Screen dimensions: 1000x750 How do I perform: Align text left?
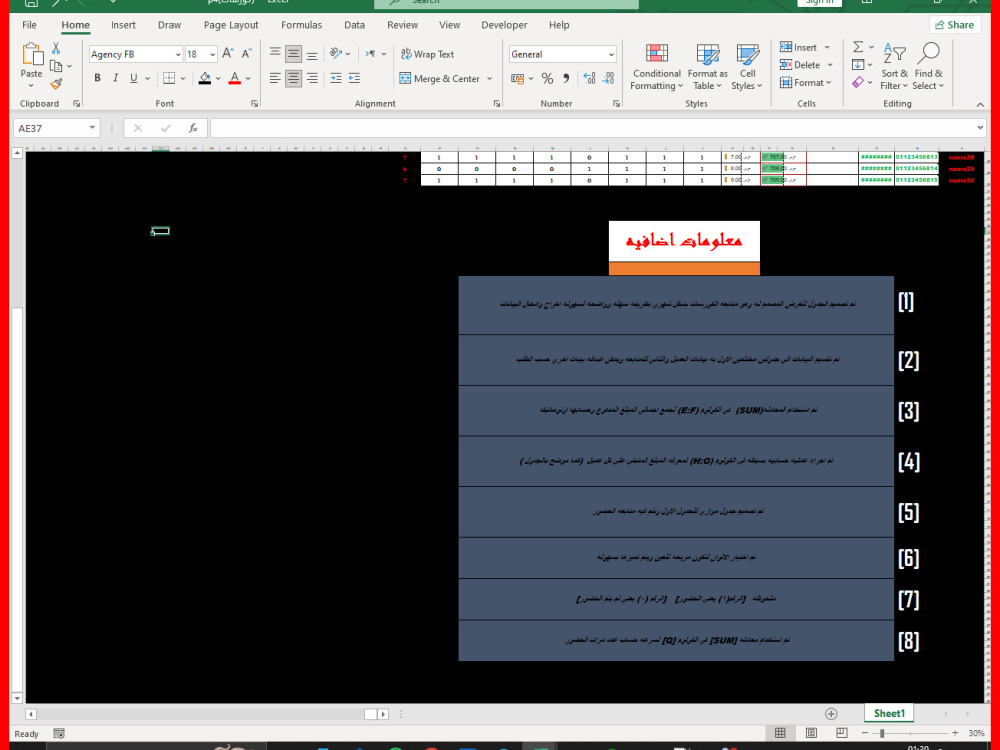pyautogui.click(x=275, y=78)
